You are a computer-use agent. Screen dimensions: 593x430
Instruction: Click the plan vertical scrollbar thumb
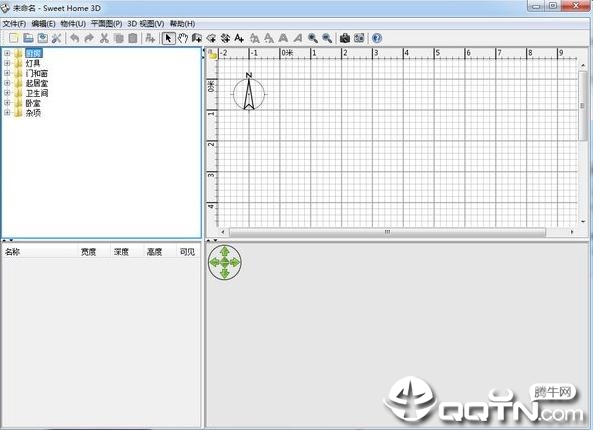pyautogui.click(x=583, y=106)
